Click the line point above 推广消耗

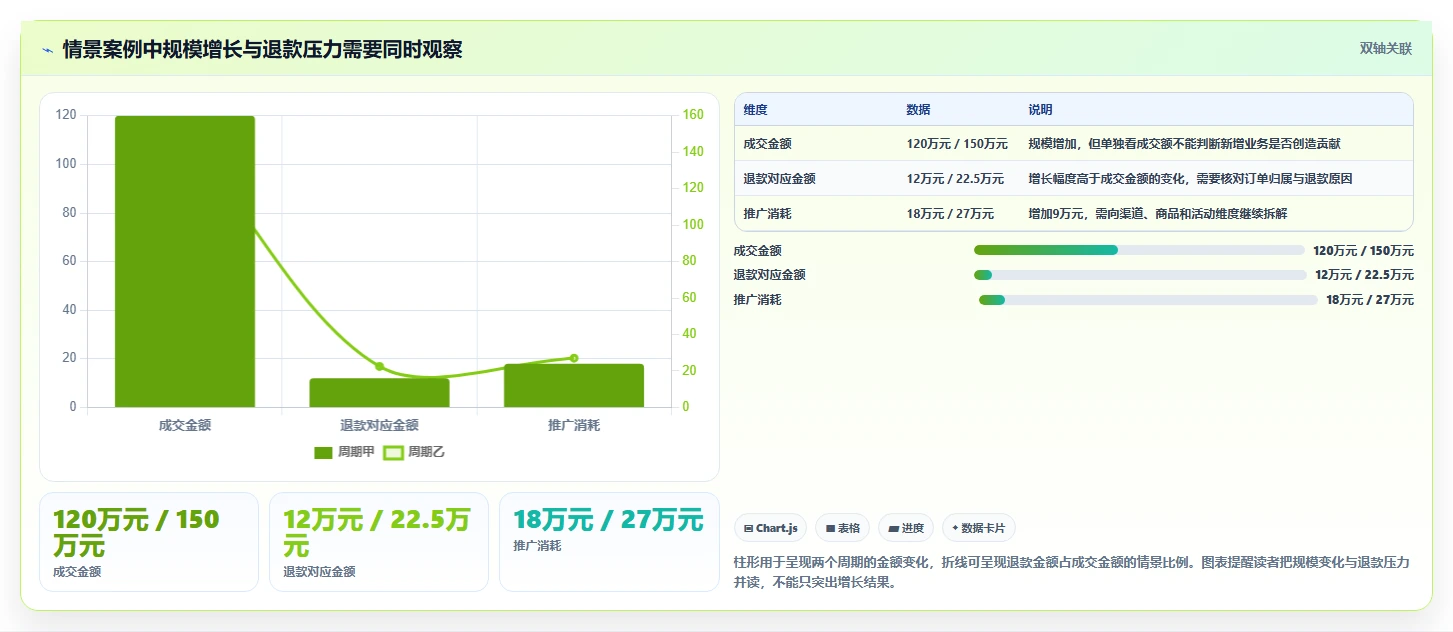574,358
